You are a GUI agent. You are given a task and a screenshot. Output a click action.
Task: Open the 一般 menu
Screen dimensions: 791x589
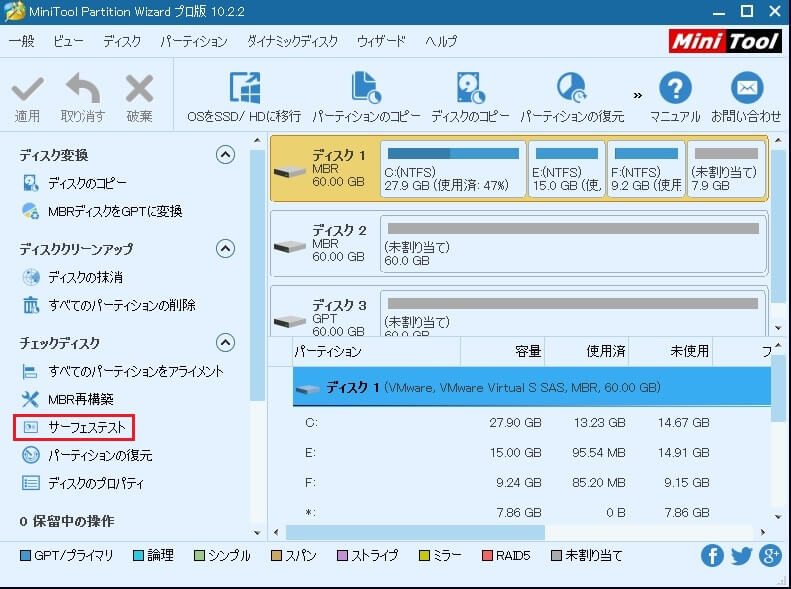click(x=22, y=41)
